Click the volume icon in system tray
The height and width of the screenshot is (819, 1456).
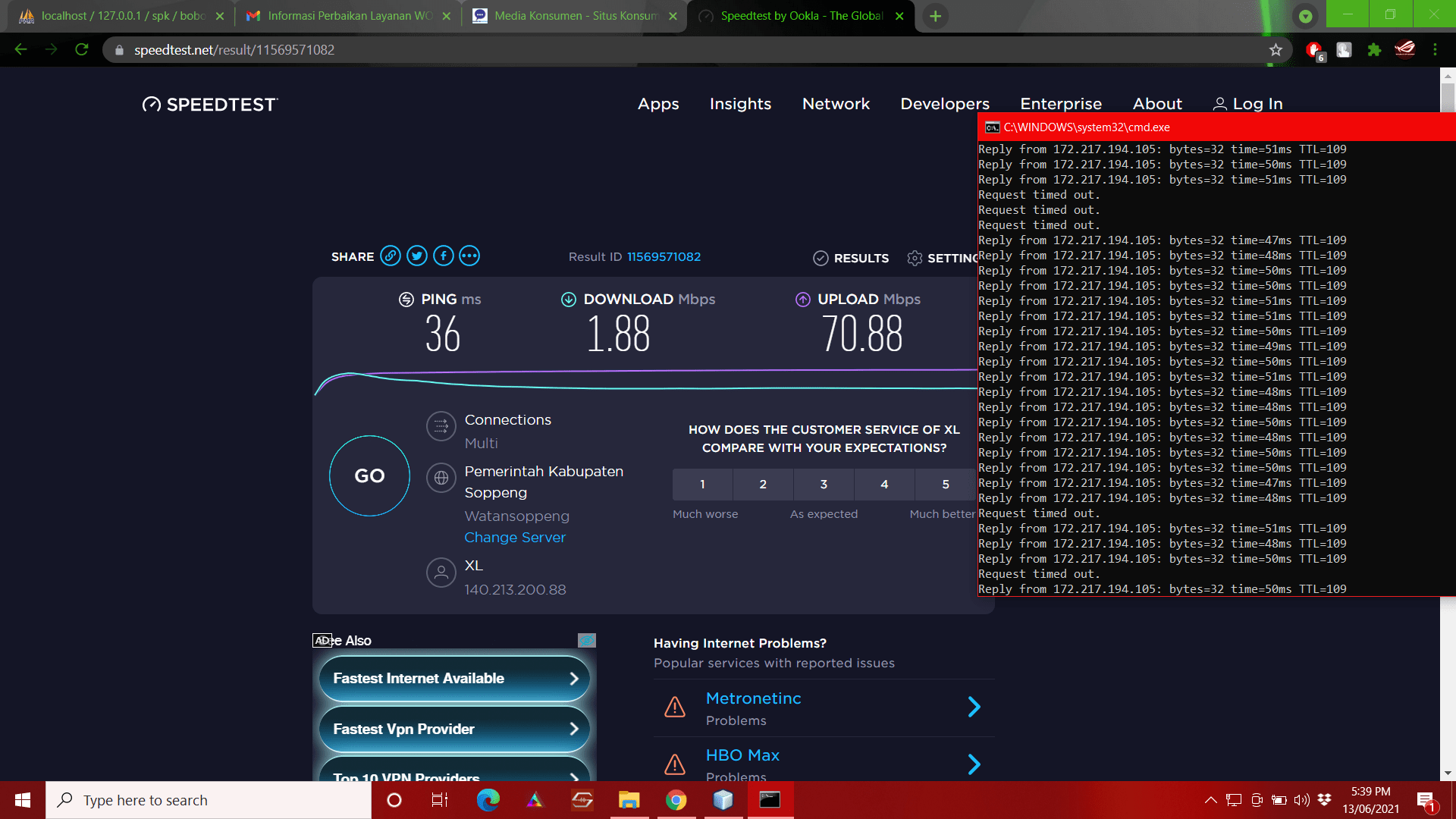tap(1302, 800)
